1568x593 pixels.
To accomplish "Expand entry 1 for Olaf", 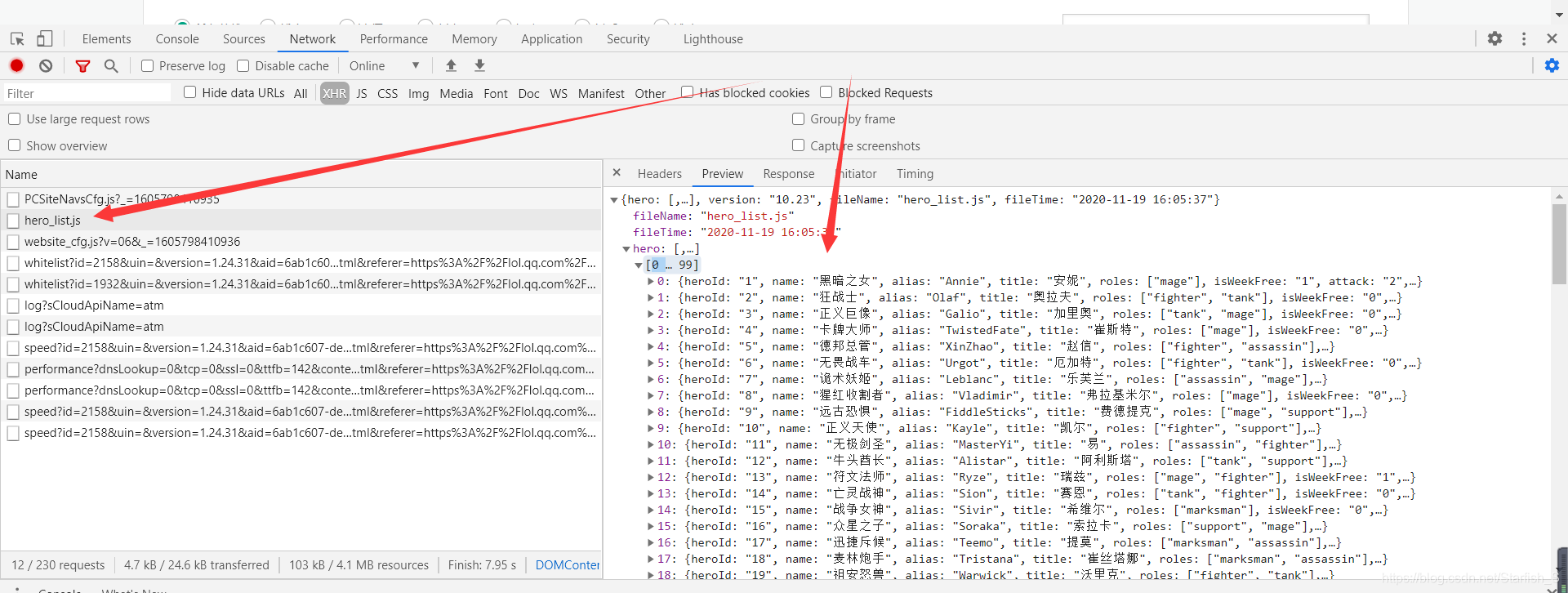I will [x=651, y=298].
